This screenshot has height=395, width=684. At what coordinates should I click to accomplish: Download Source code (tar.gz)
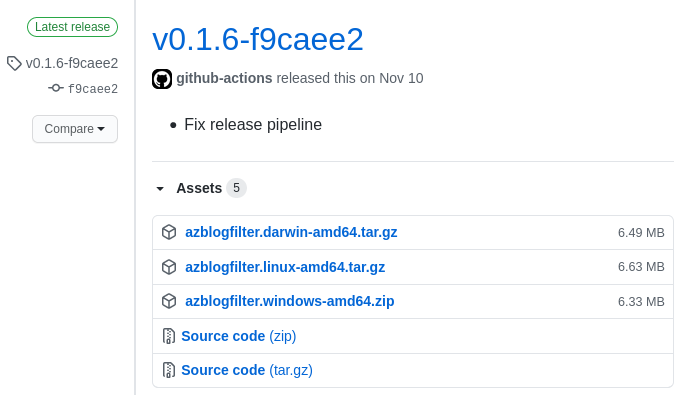(x=247, y=370)
